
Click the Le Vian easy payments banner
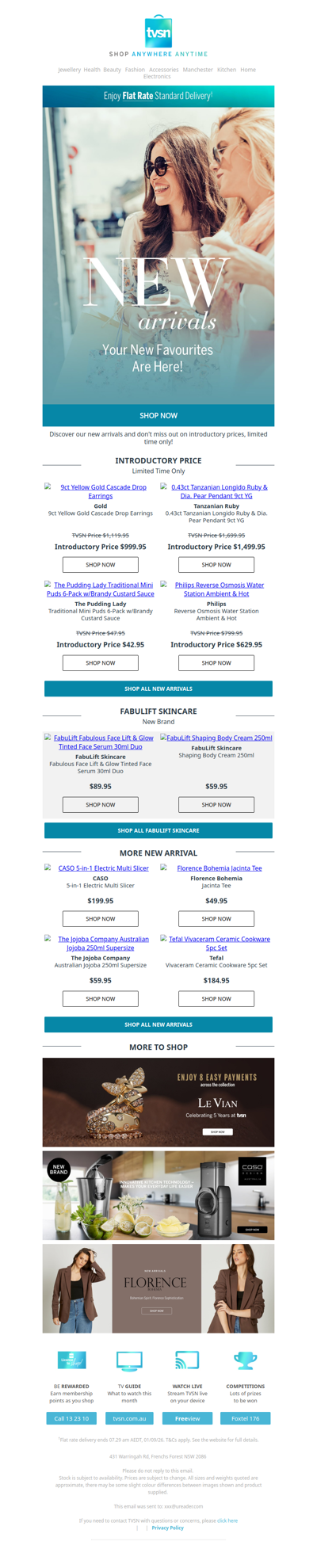[158, 1102]
